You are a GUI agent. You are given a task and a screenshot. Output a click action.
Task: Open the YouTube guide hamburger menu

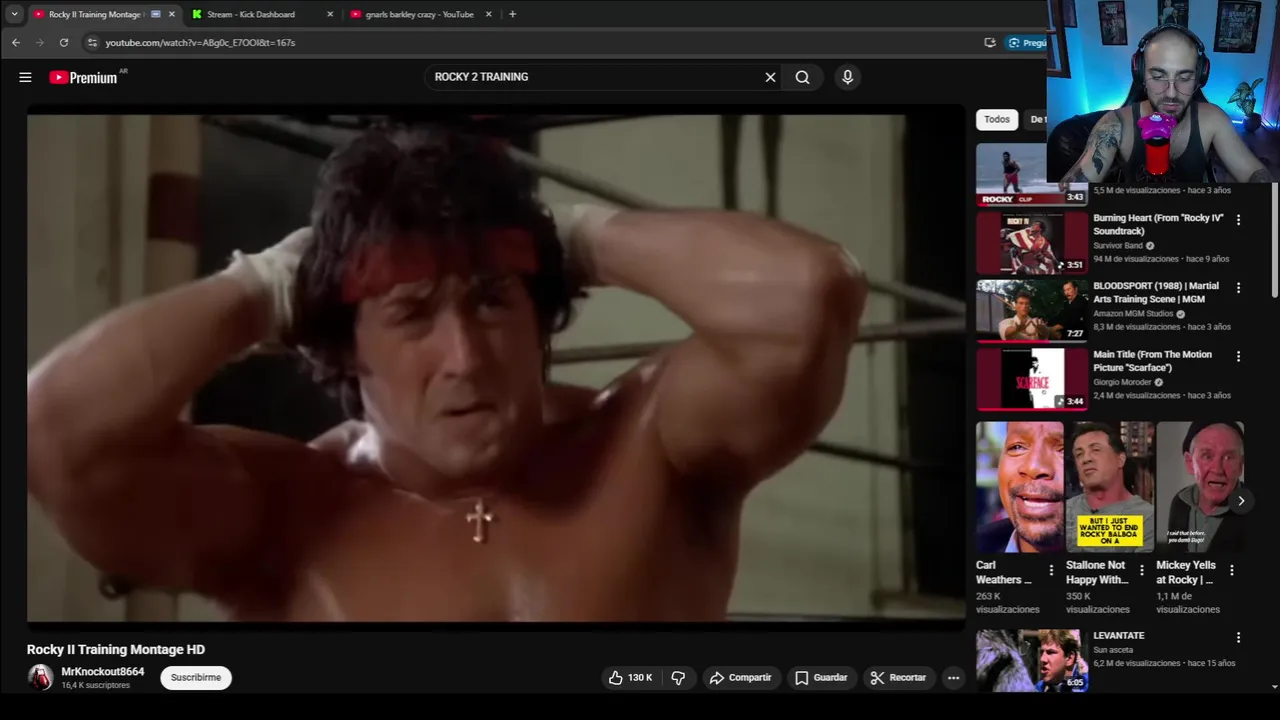click(25, 77)
